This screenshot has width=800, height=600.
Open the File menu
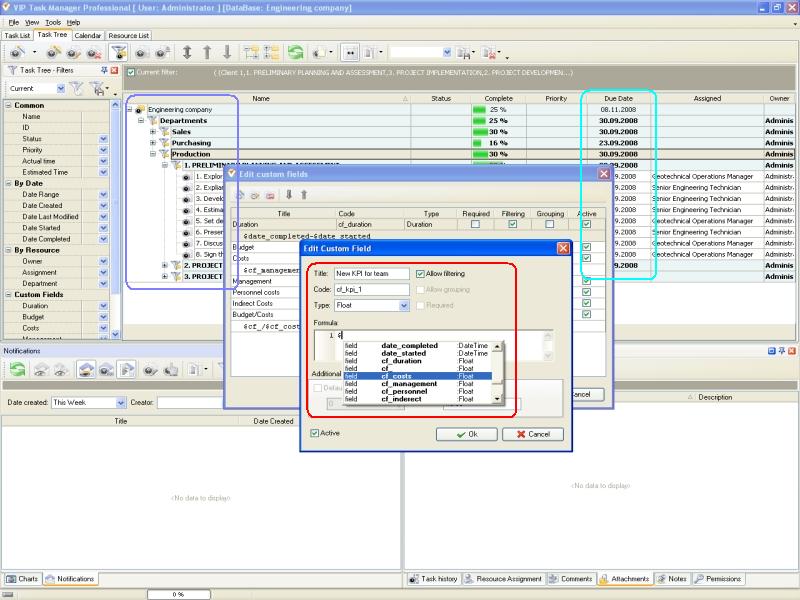point(14,22)
